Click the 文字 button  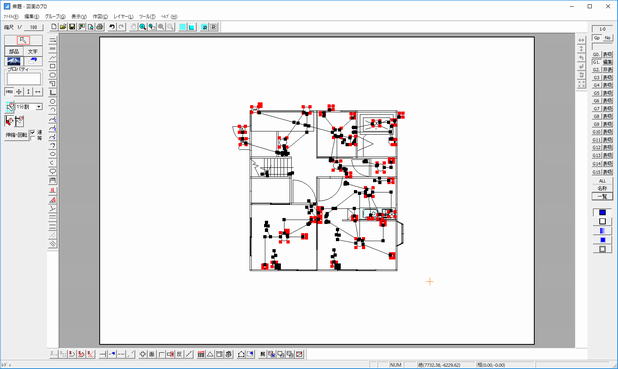click(x=33, y=51)
